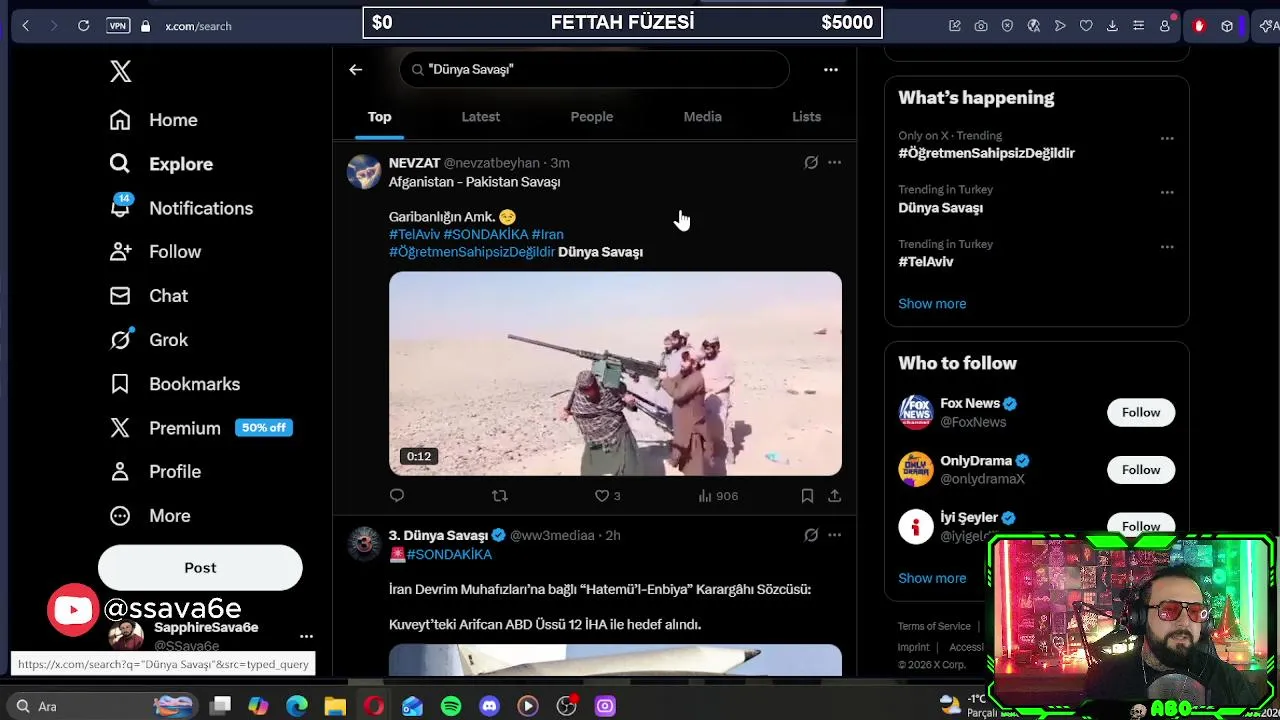The height and width of the screenshot is (720, 1280).
Task: View analytics showing 906 views
Action: pyautogui.click(x=718, y=496)
